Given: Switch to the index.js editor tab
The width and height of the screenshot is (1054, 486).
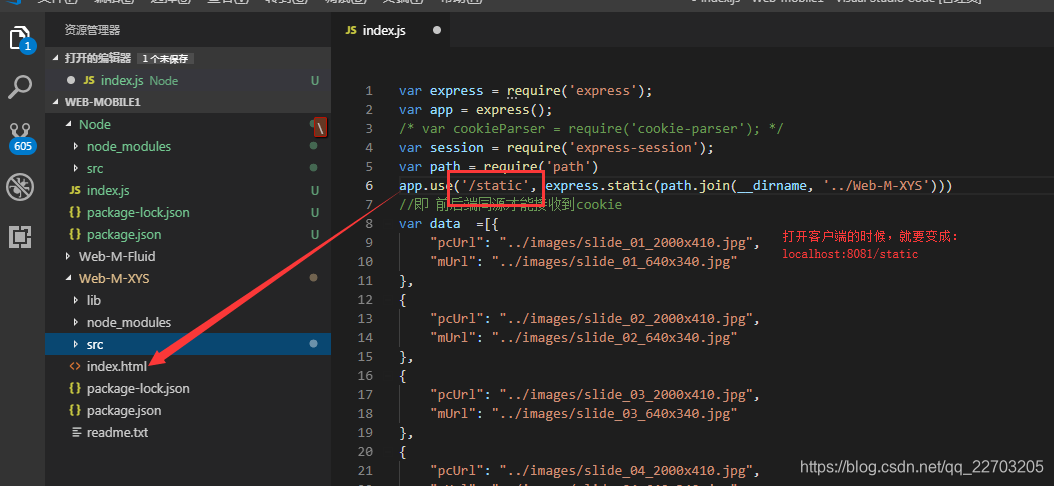Looking at the screenshot, I should [389, 30].
